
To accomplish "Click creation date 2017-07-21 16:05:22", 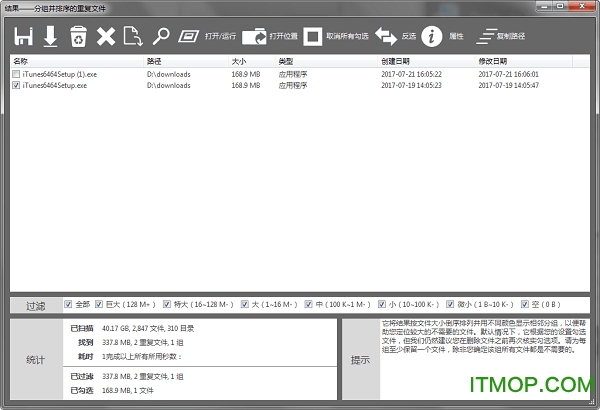I will (x=411, y=74).
